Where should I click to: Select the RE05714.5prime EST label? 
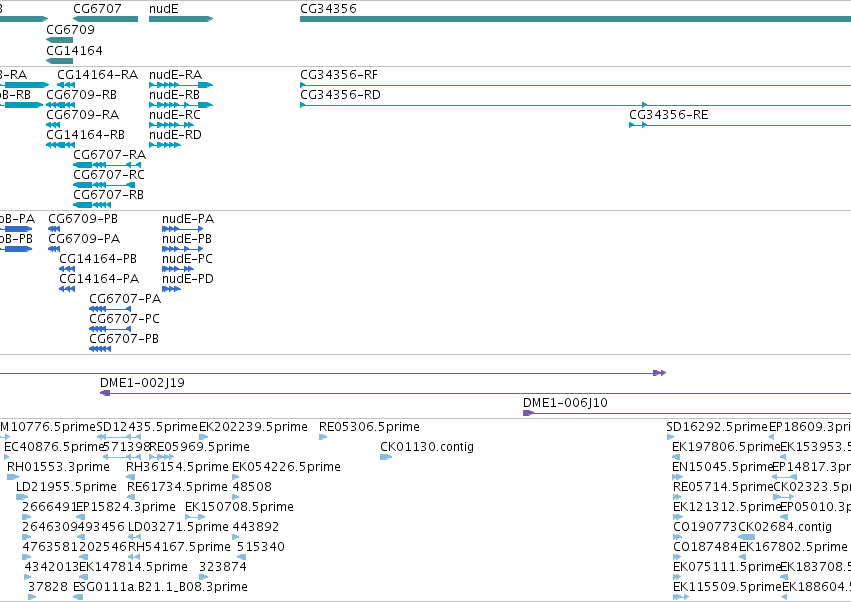coord(723,487)
